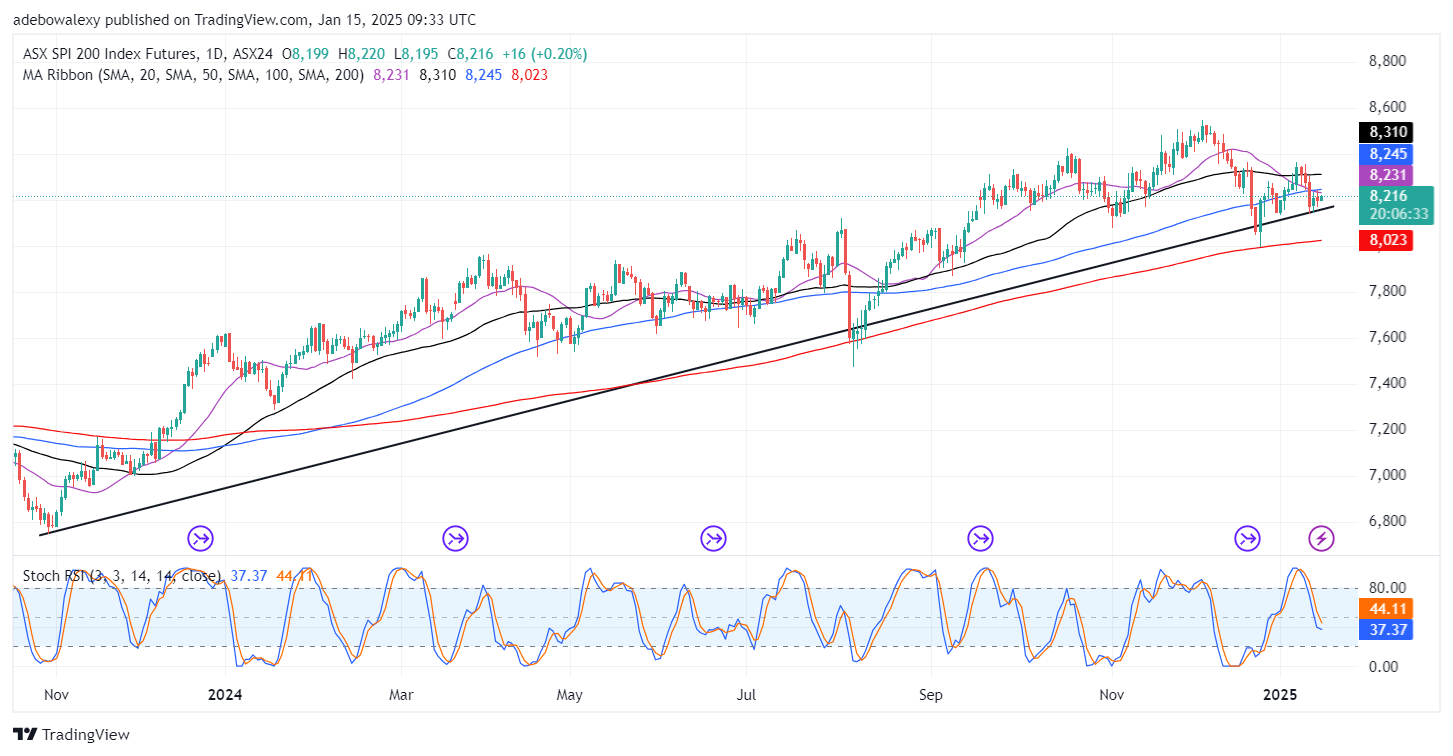1453x756 pixels.
Task: Click the black 8,310 price label
Action: 1388,132
